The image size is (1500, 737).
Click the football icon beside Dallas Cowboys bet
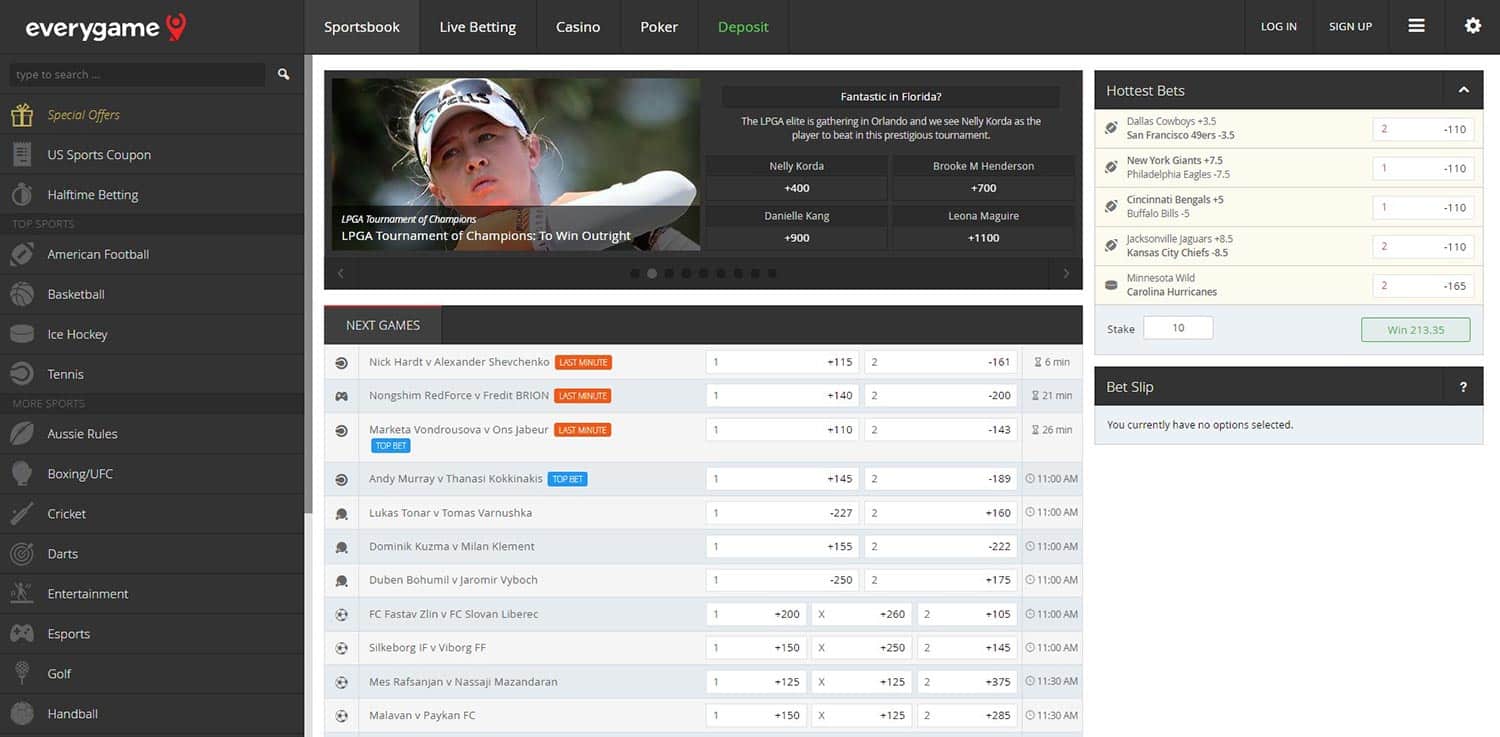coord(1110,129)
